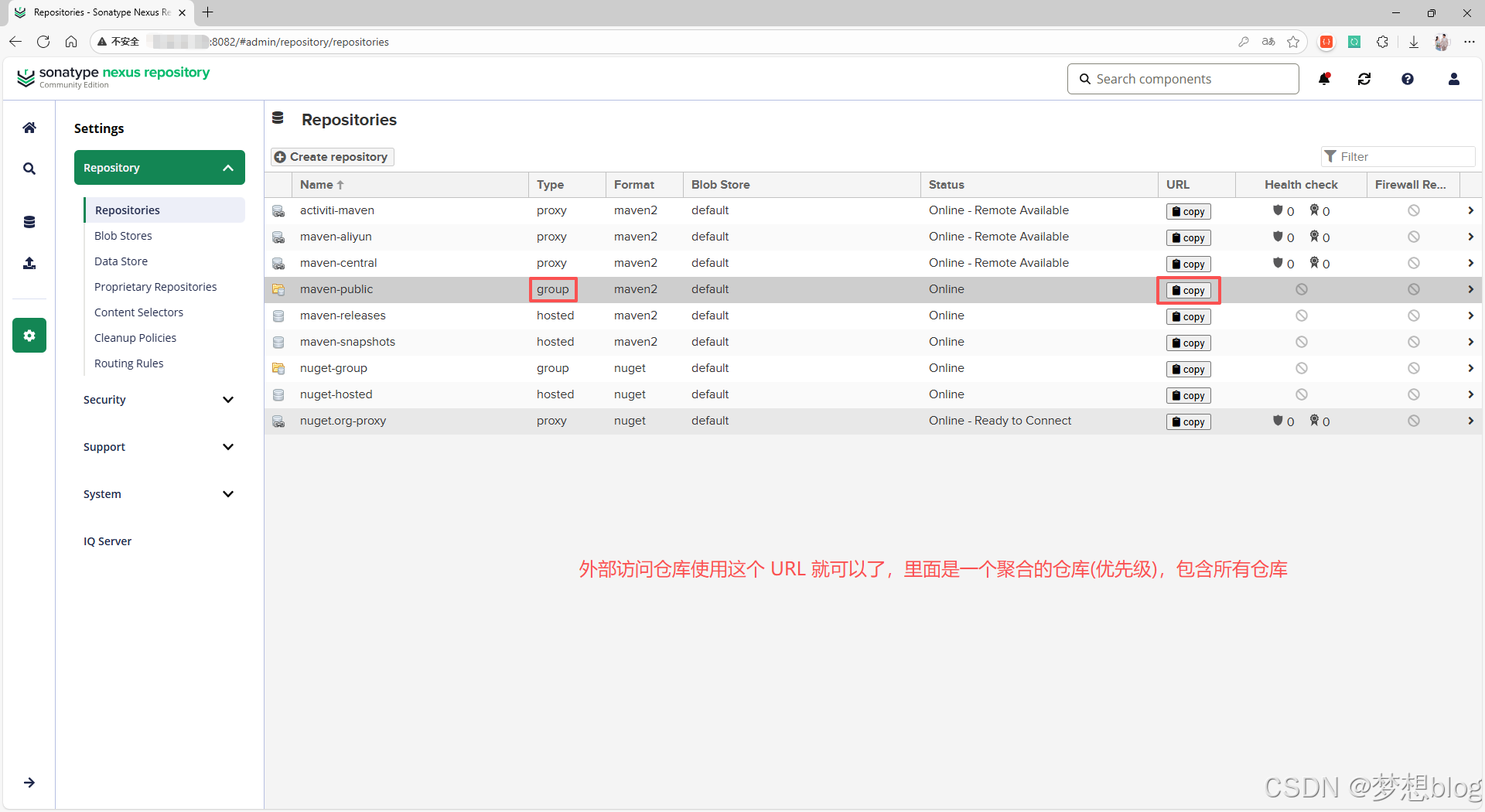Open details arrow for activiti-maven row
Image resolution: width=1485 pixels, height=812 pixels.
tap(1470, 210)
